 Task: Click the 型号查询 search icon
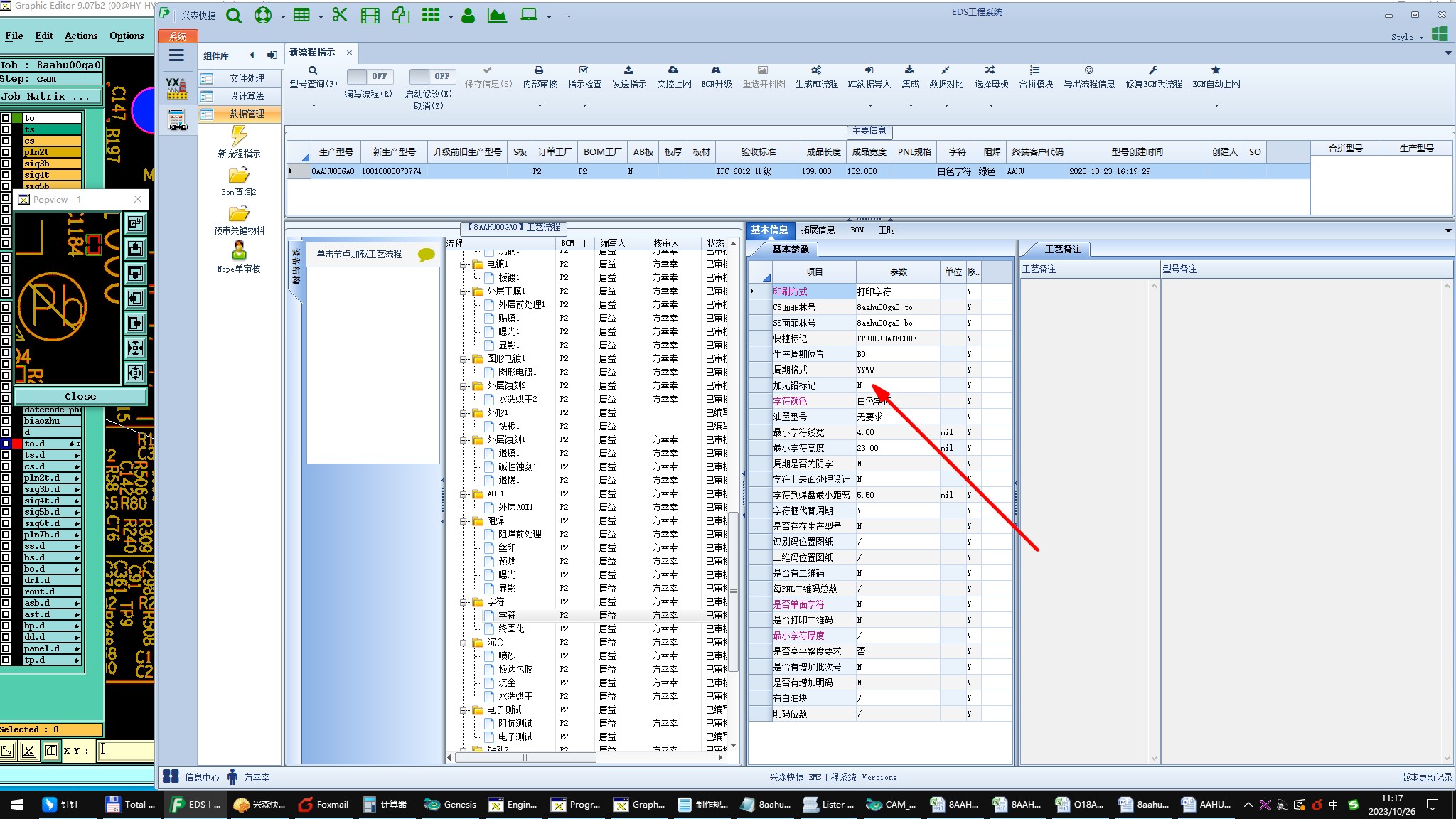(x=313, y=70)
